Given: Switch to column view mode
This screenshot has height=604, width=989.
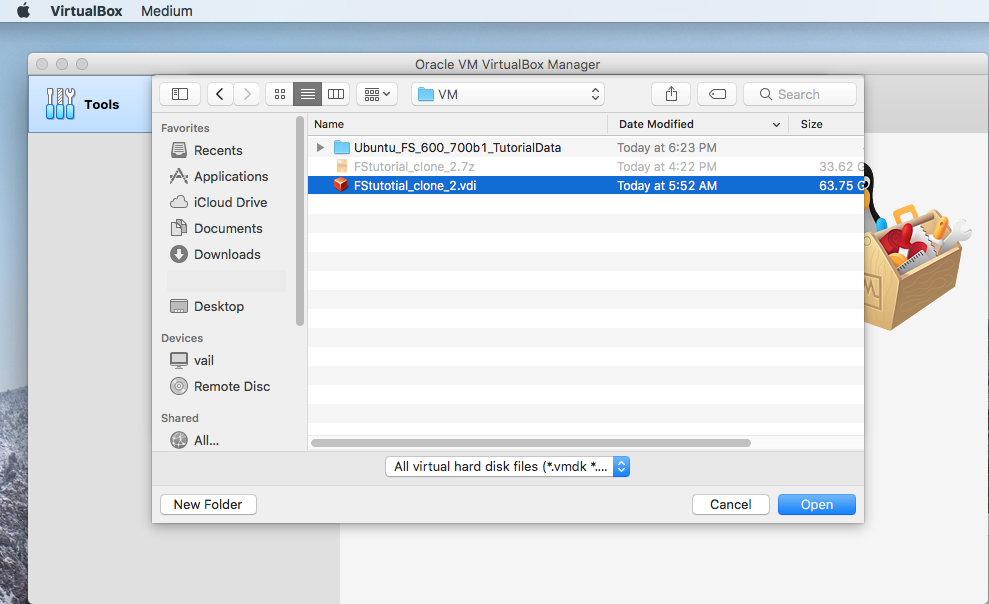Looking at the screenshot, I should [x=336, y=94].
